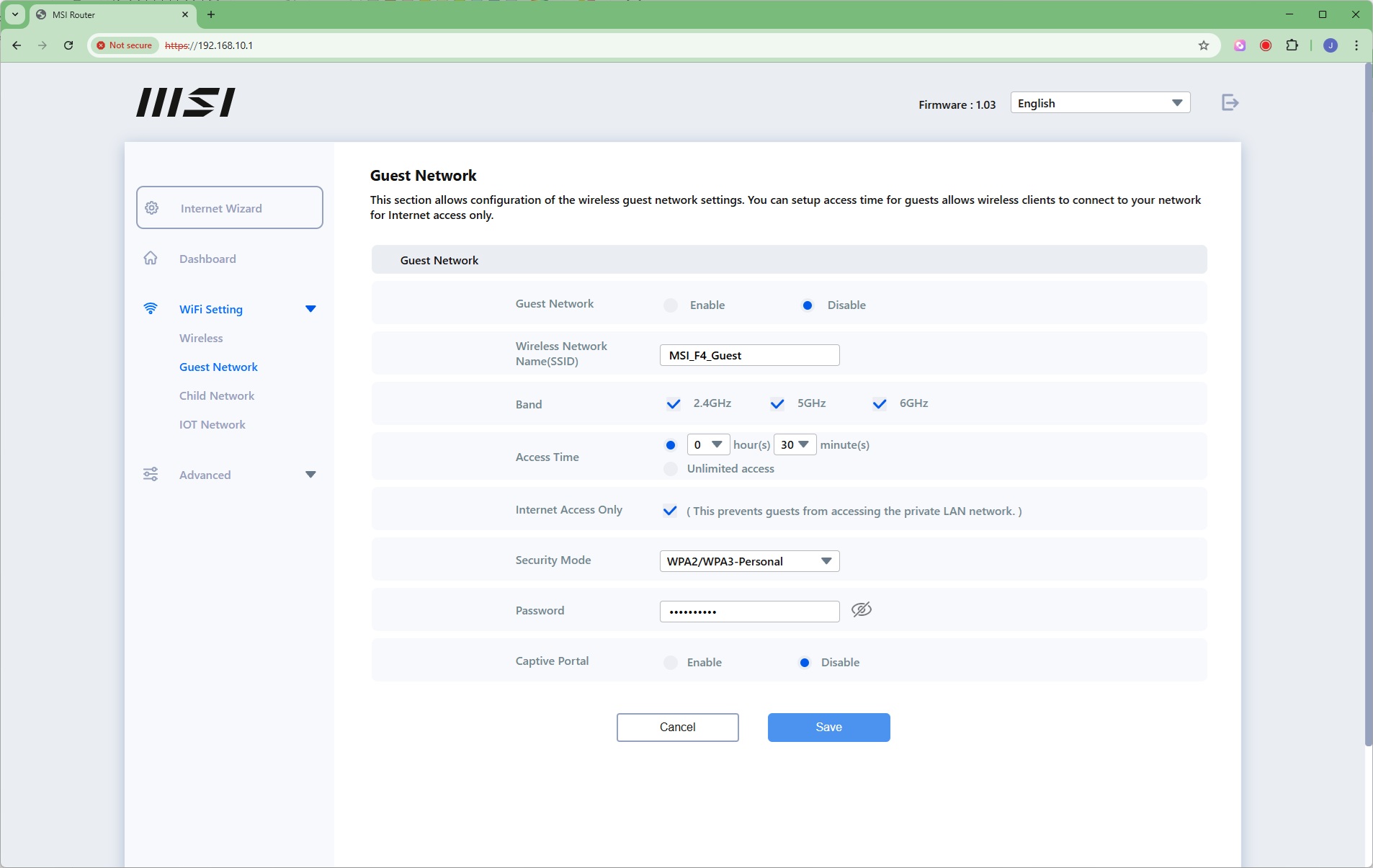Click the WiFi Setting signal icon

[151, 309]
